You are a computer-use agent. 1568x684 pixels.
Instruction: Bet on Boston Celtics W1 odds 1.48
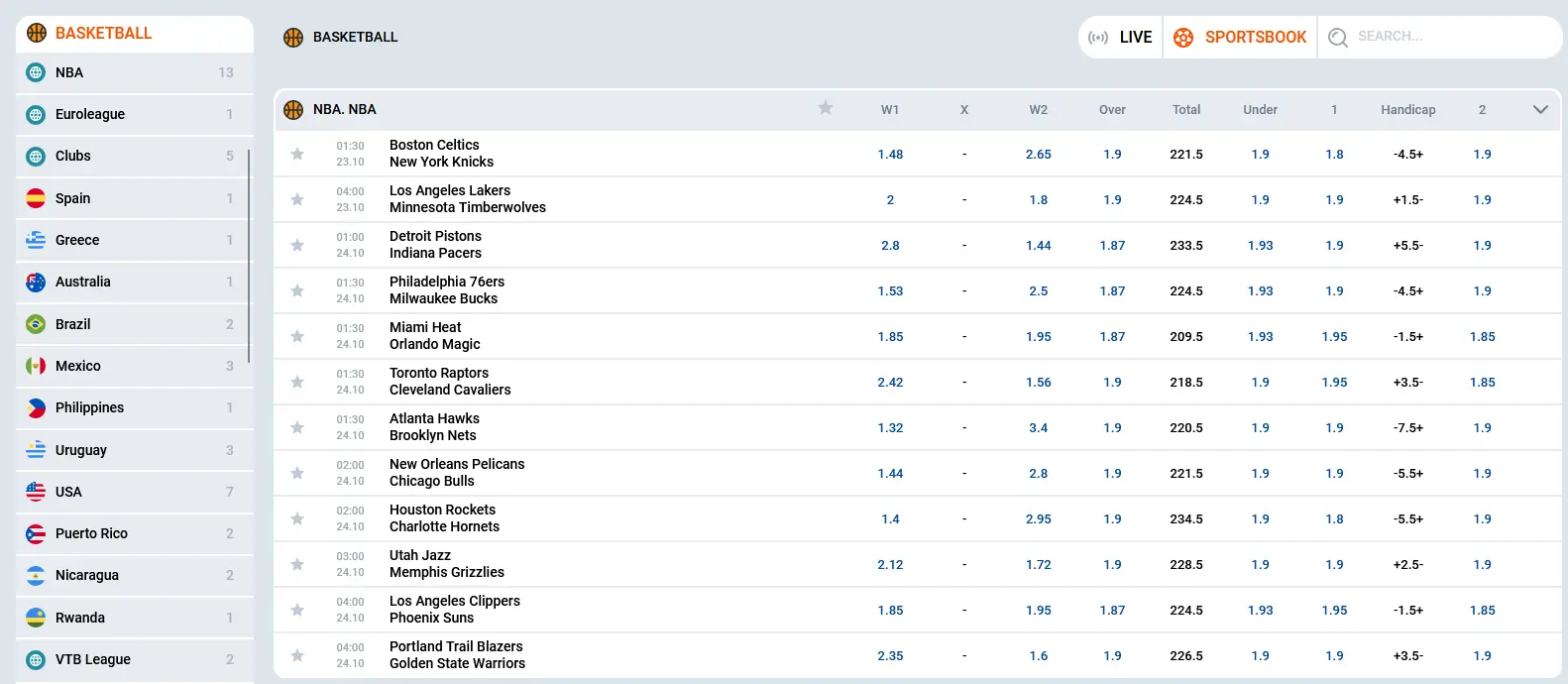click(x=890, y=155)
